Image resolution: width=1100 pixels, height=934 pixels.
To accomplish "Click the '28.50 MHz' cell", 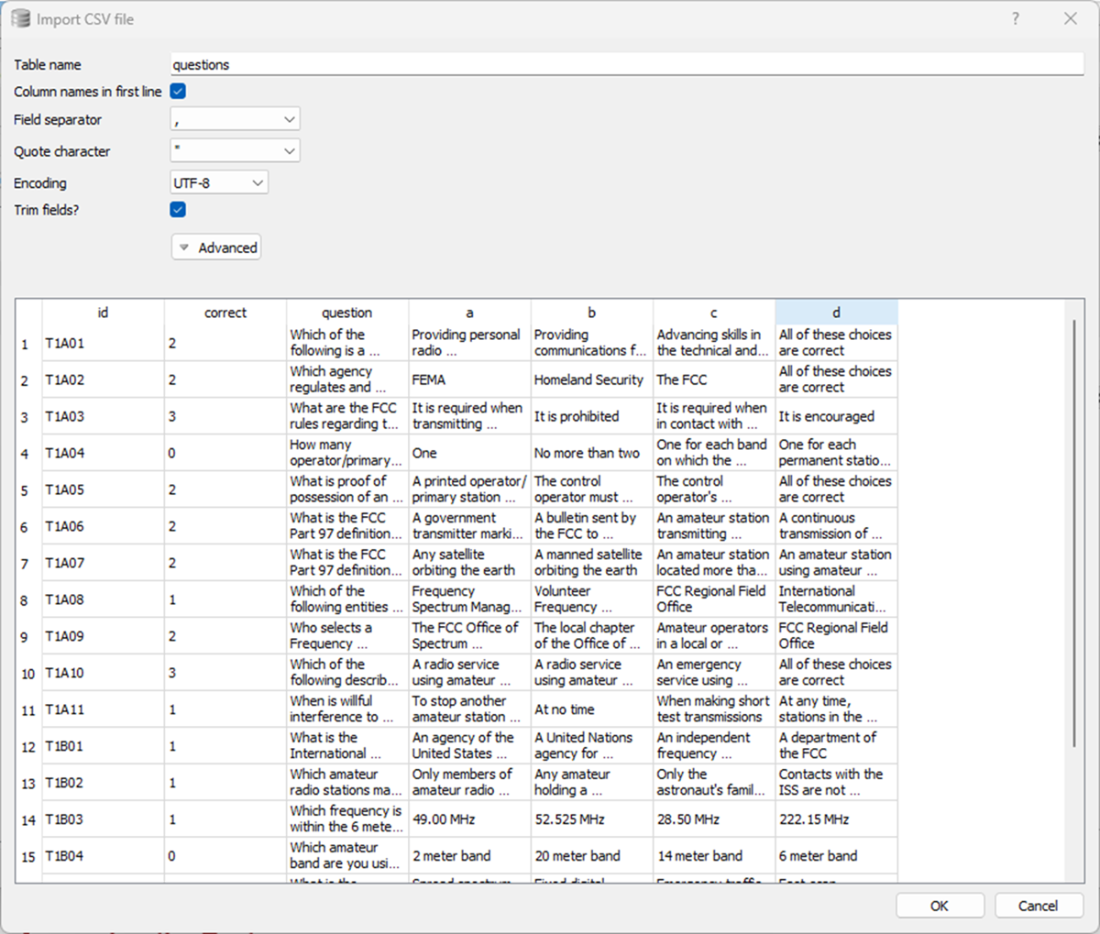I will pyautogui.click(x=713, y=819).
